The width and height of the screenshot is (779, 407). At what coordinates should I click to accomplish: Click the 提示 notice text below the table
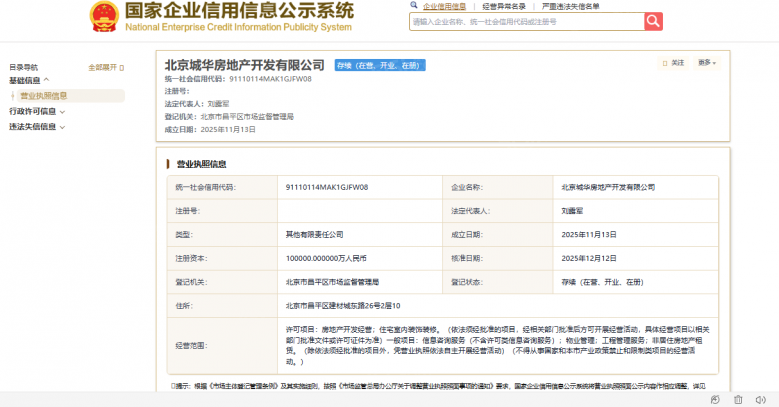click(439, 386)
